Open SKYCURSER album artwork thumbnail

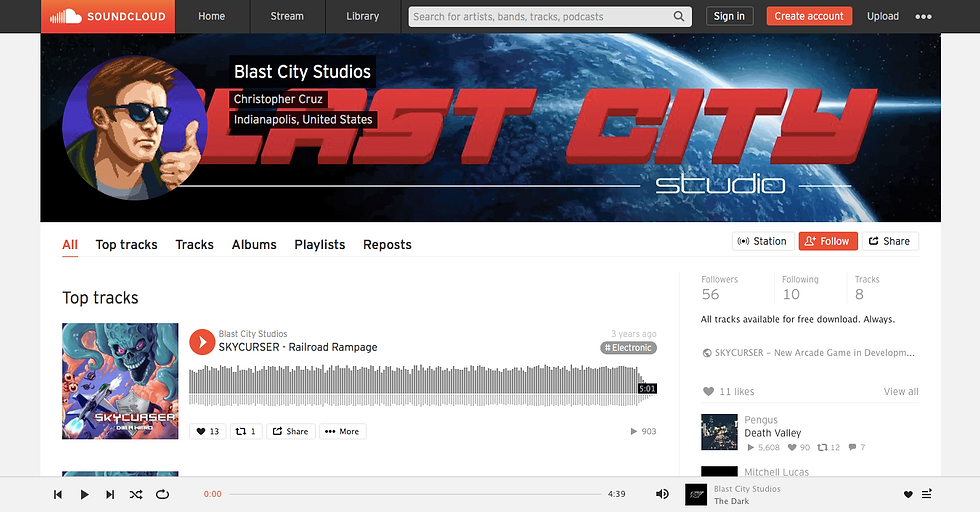pos(120,381)
